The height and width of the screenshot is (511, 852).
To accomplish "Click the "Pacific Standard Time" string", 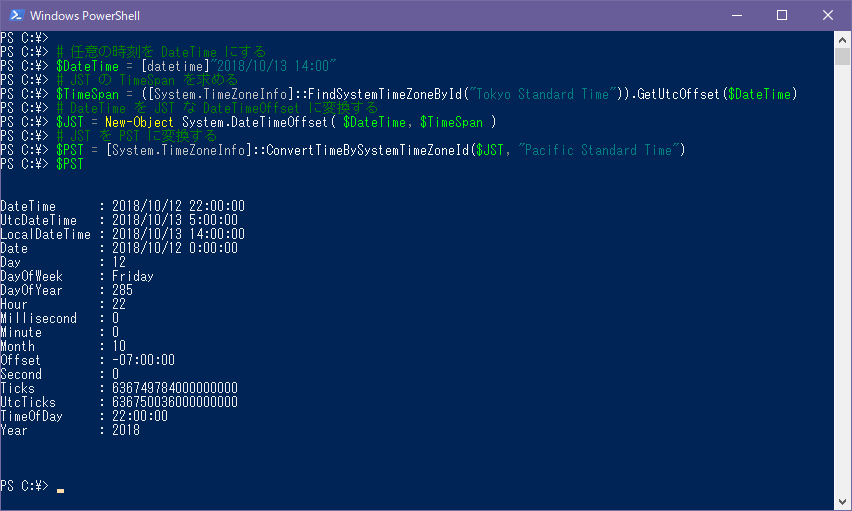I will [599, 150].
